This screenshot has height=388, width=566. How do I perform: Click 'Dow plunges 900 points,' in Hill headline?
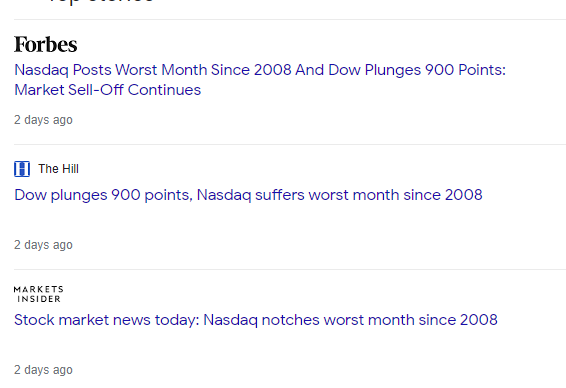pos(104,195)
